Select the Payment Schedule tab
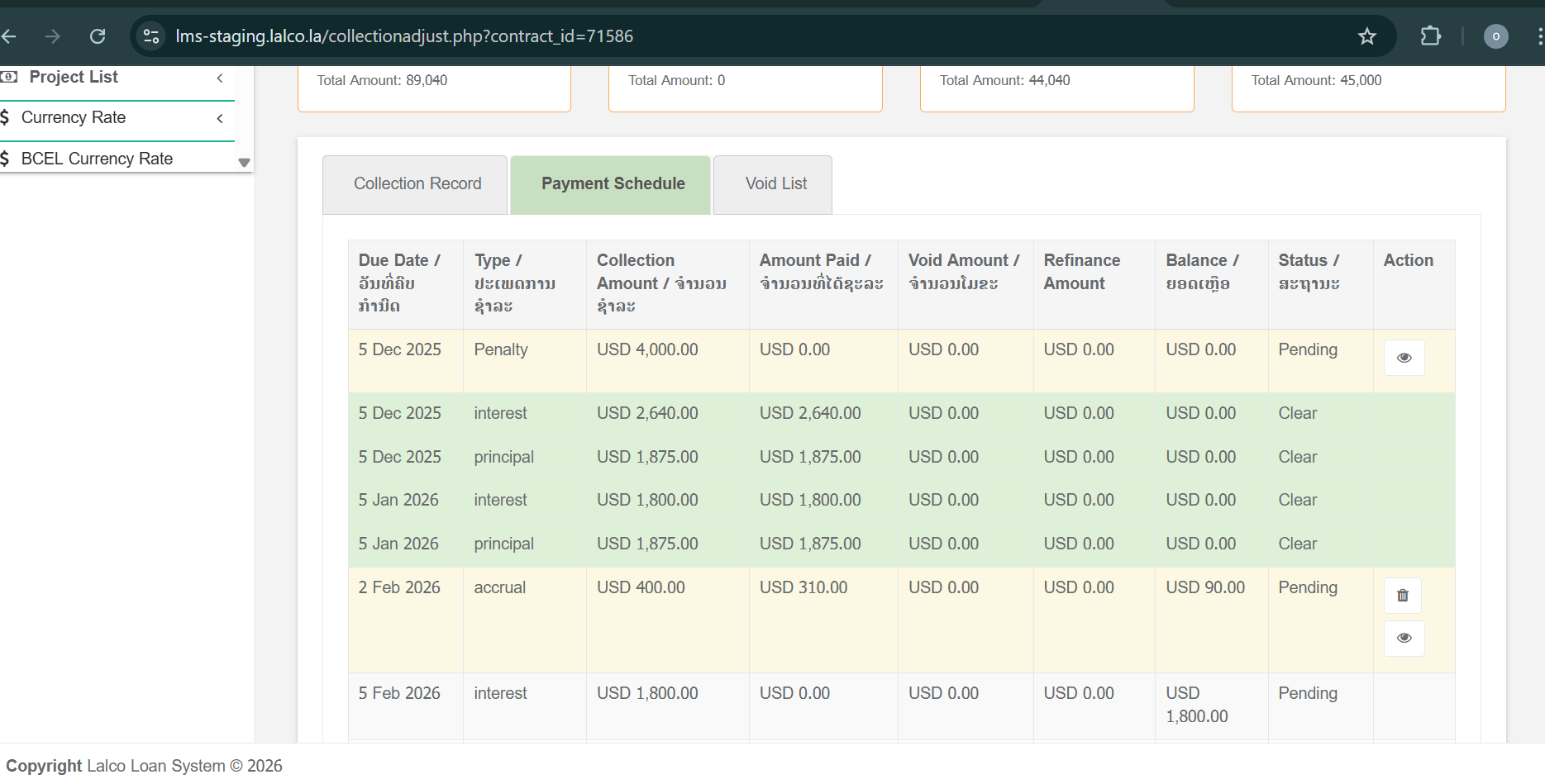Image resolution: width=1545 pixels, height=784 pixels. [x=612, y=184]
